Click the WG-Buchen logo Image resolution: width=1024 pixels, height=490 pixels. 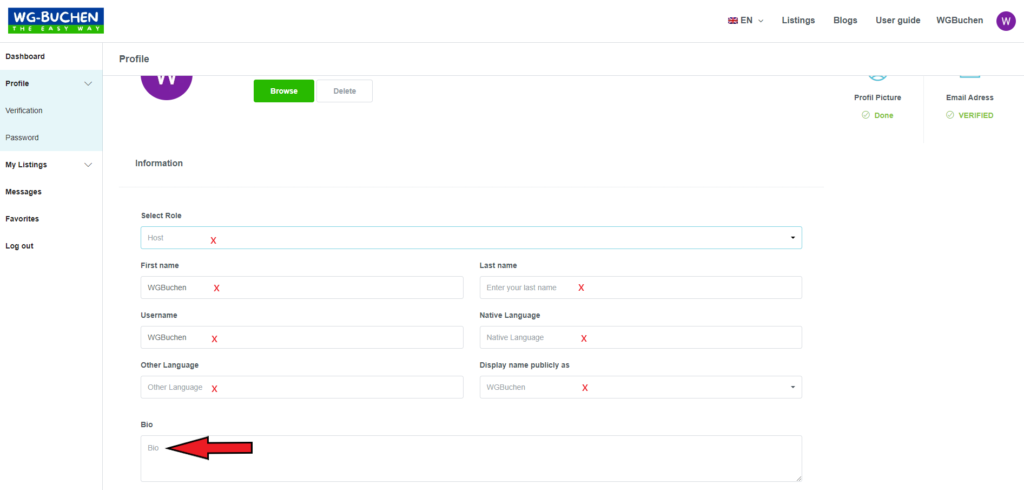(x=56, y=21)
